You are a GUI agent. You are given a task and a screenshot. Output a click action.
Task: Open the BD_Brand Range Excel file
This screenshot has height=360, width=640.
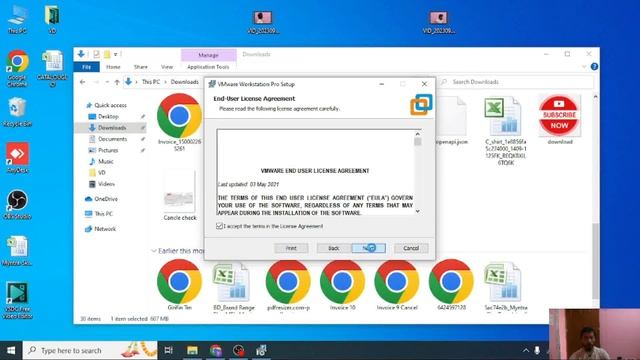(234, 287)
